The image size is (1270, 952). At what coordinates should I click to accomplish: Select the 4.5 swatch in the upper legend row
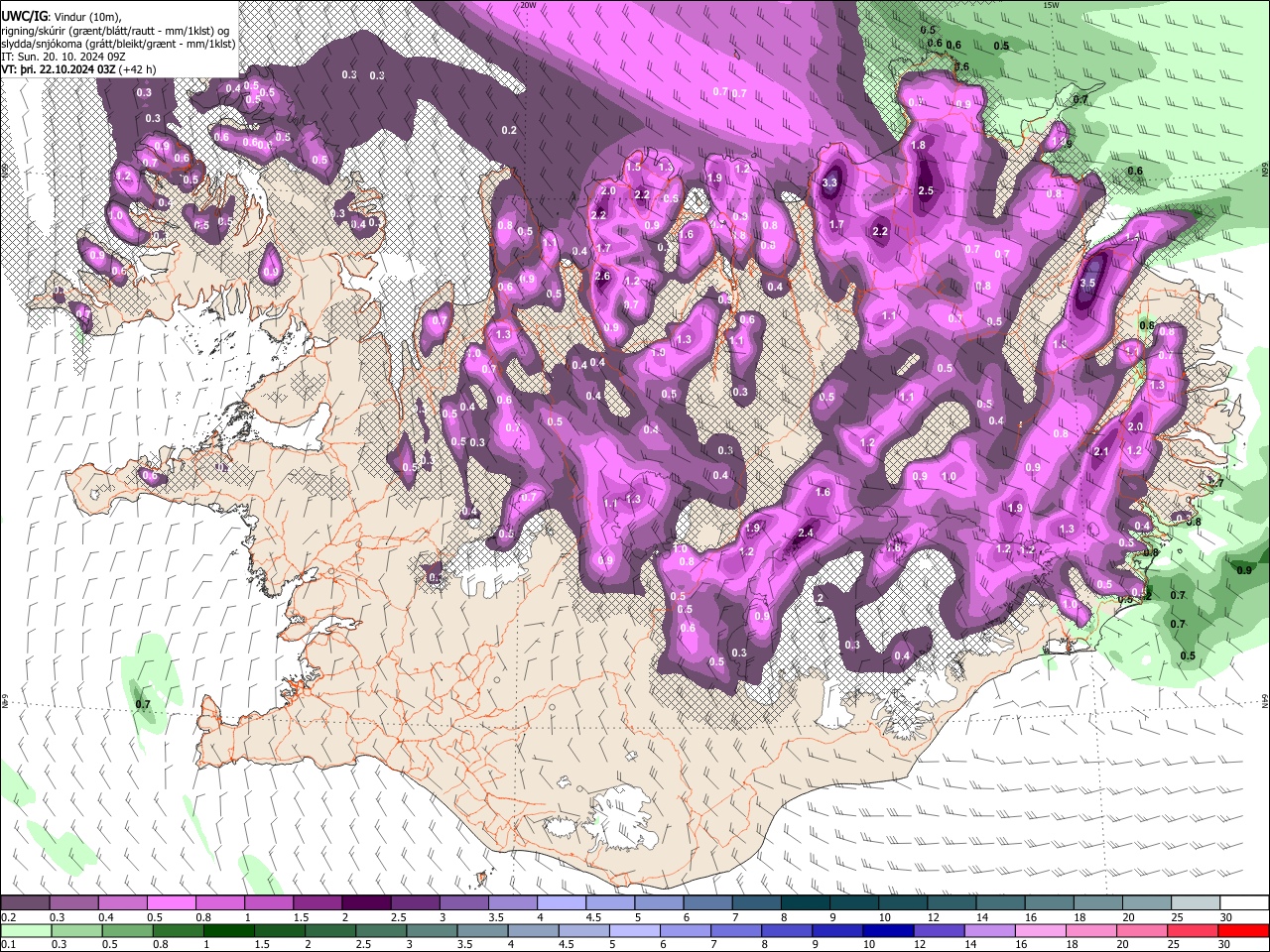click(610, 903)
